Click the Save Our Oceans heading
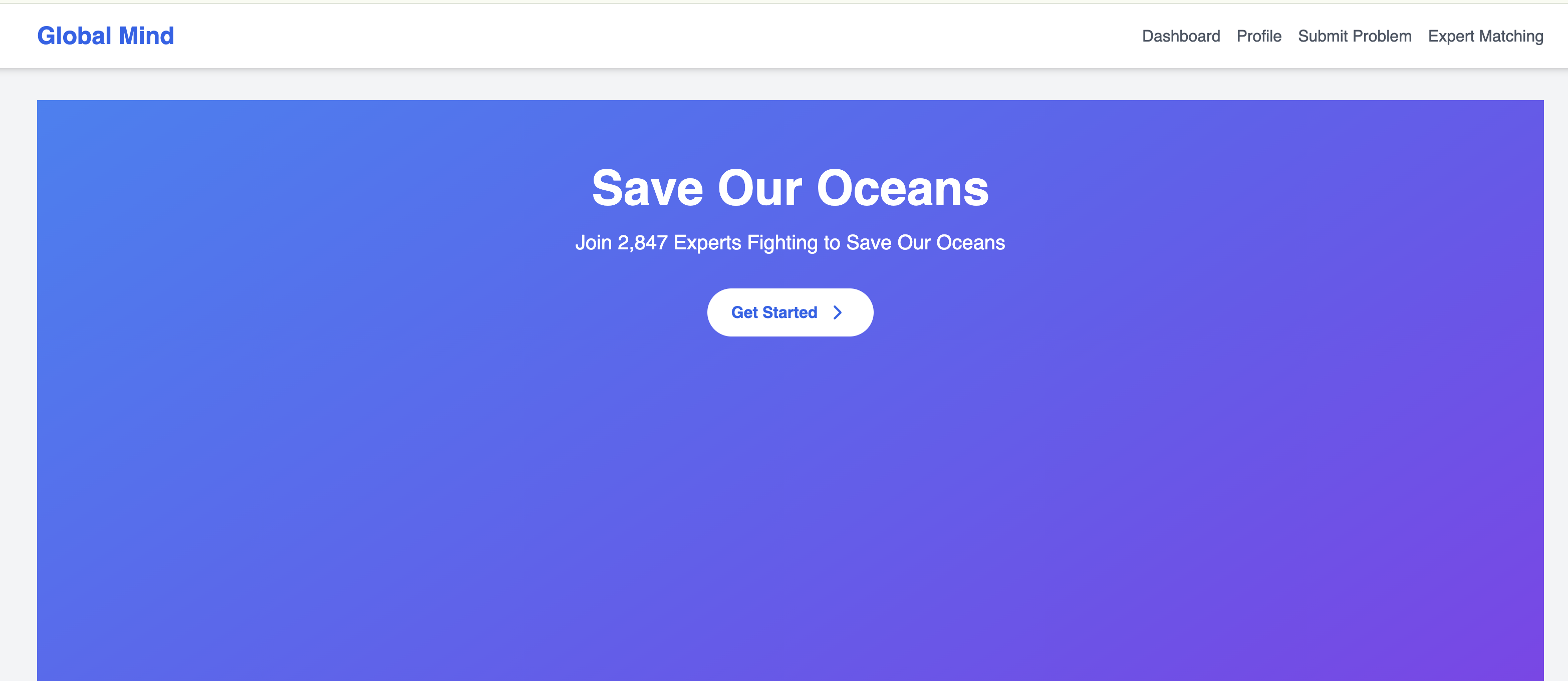The width and height of the screenshot is (1568, 681). 790,188
